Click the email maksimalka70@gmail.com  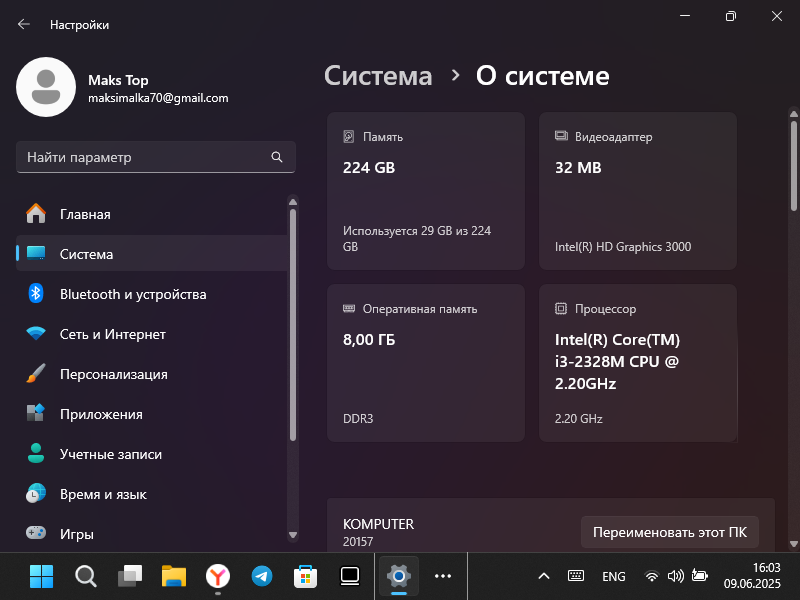pyautogui.click(x=158, y=98)
